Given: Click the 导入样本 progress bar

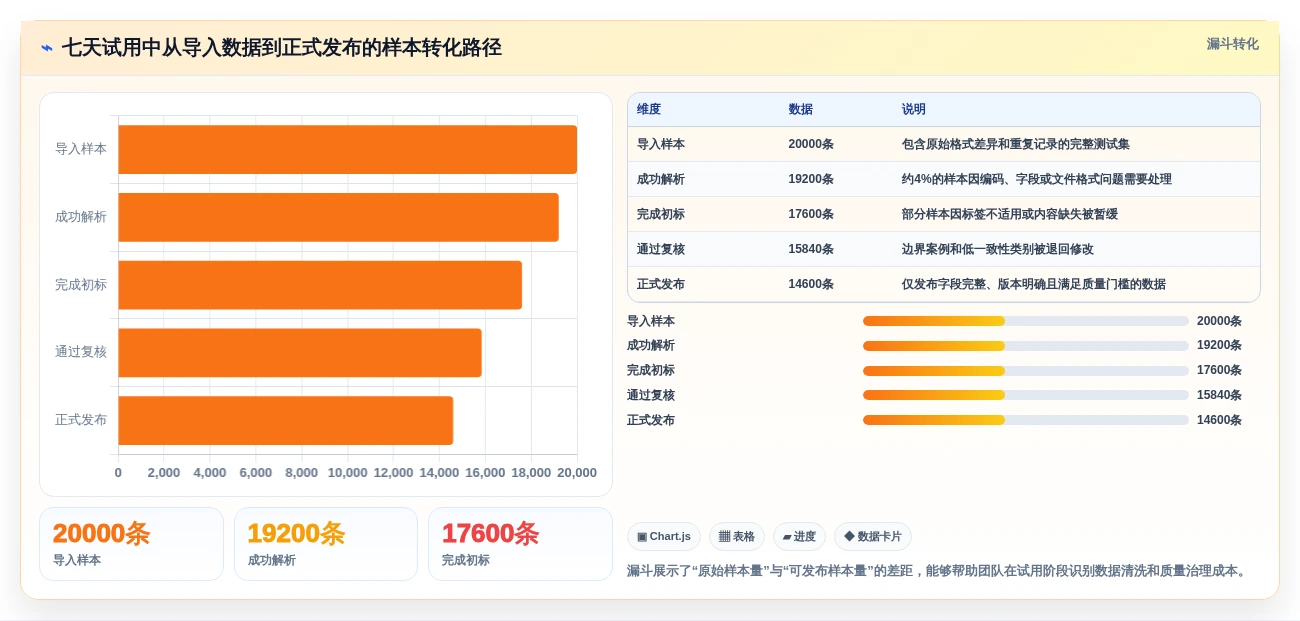Looking at the screenshot, I should pos(1026,321).
